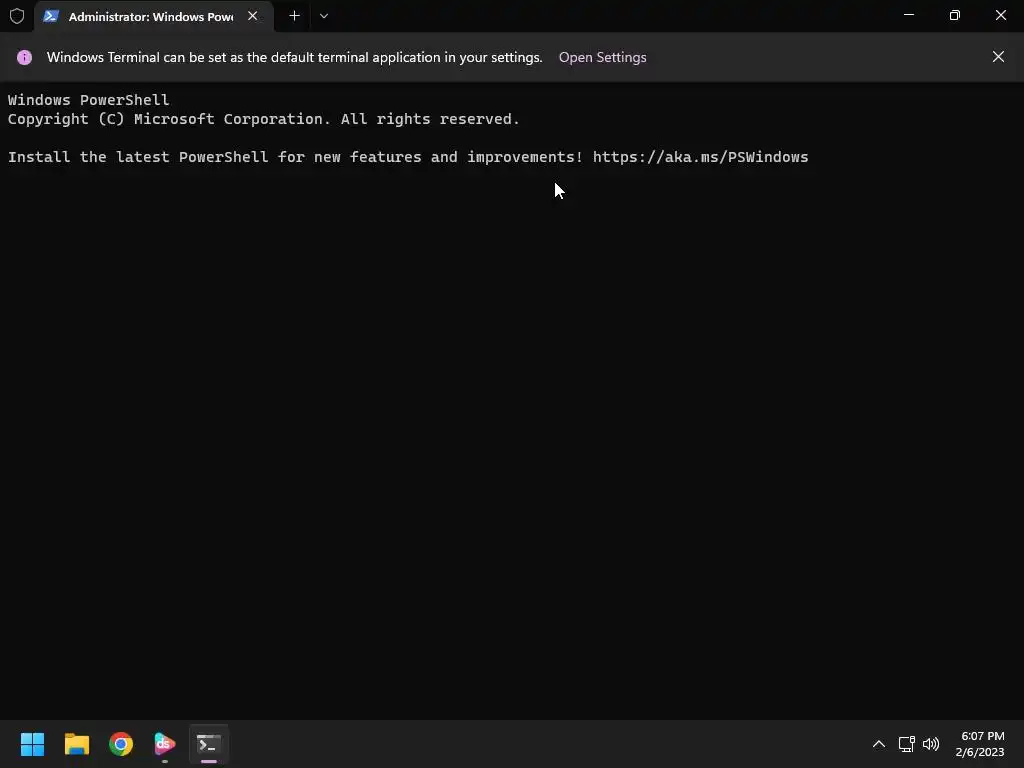Minimize the Windows Terminal window
This screenshot has height=768, width=1024.
[909, 15]
